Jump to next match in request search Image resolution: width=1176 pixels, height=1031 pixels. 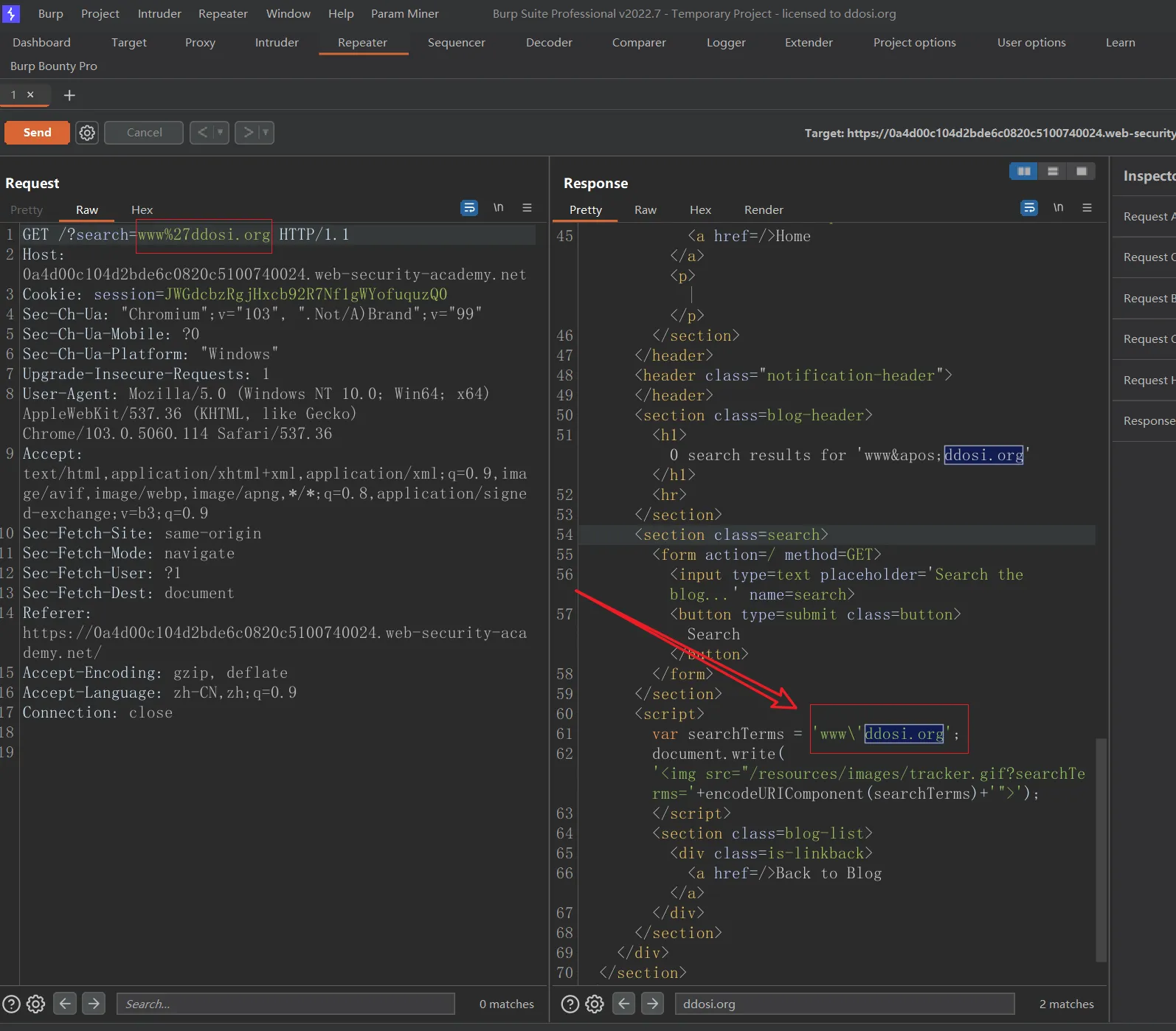(93, 1004)
